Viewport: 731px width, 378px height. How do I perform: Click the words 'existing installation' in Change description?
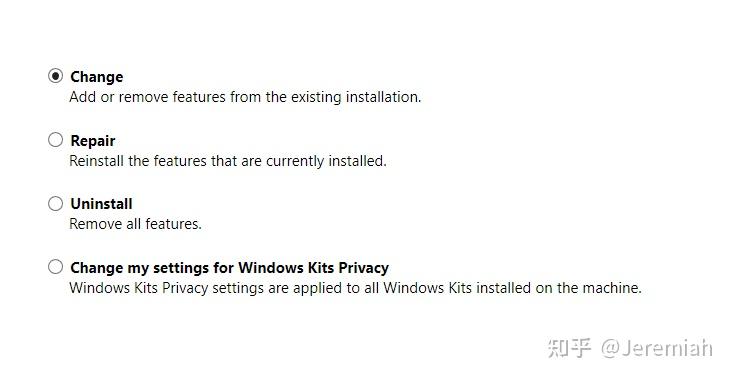pos(356,97)
